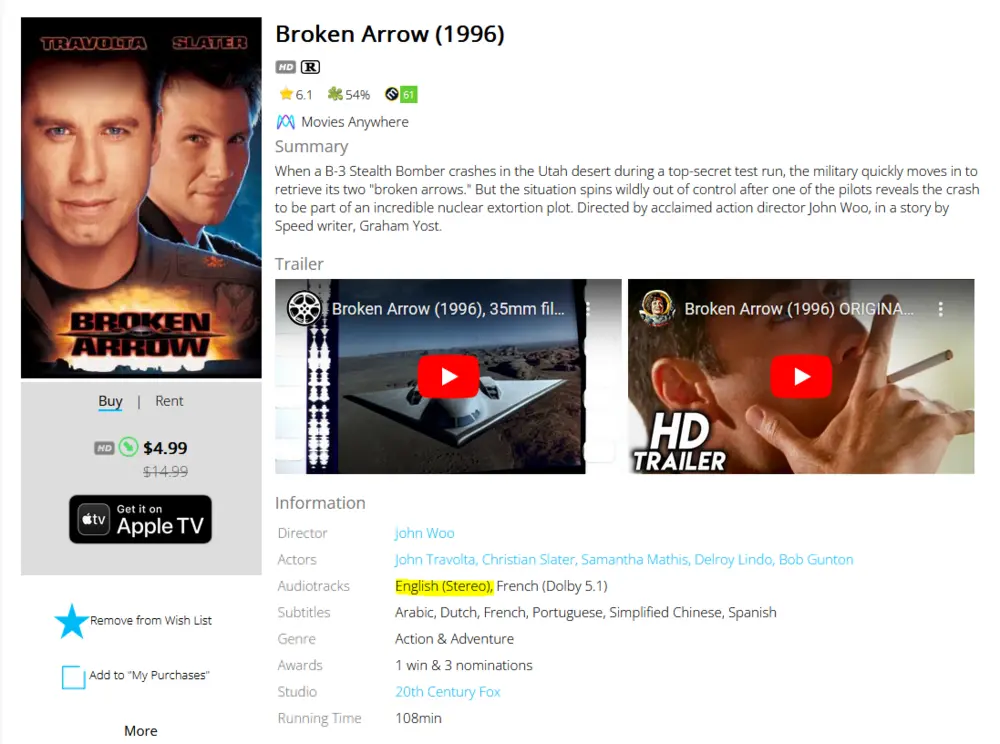This screenshot has height=744, width=1000.
Task: Expand the More section below purchases
Action: (141, 731)
